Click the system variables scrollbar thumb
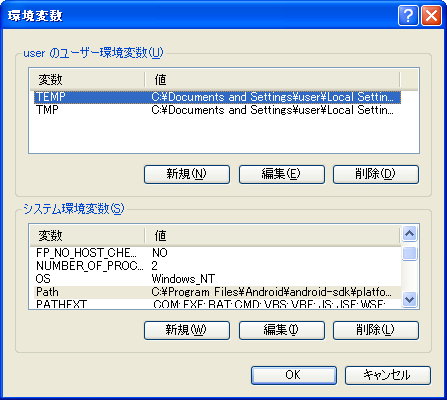Image resolution: width=447 pixels, height=400 pixels. [x=409, y=253]
